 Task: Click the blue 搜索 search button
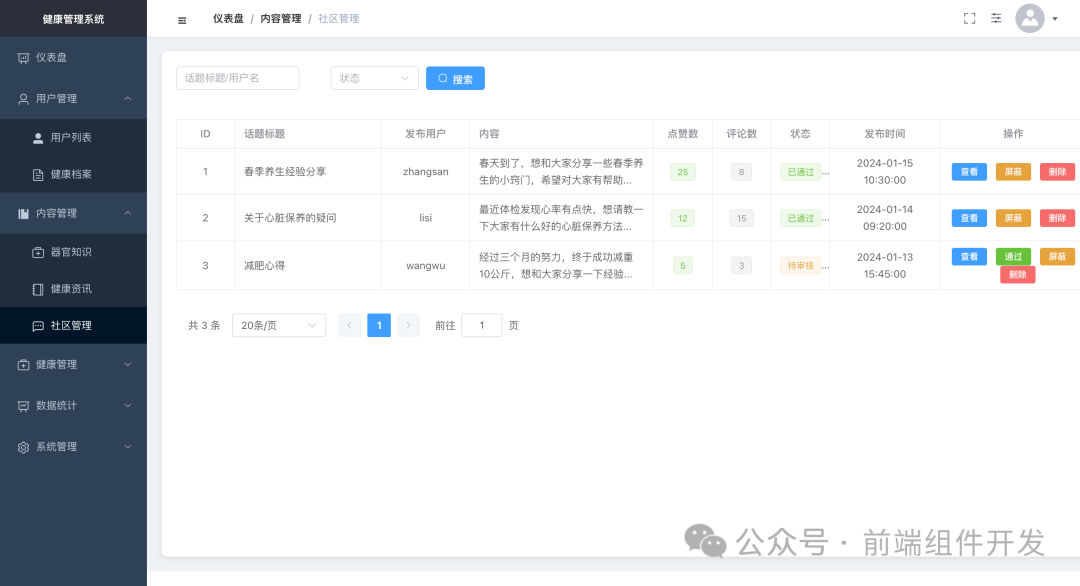(455, 78)
